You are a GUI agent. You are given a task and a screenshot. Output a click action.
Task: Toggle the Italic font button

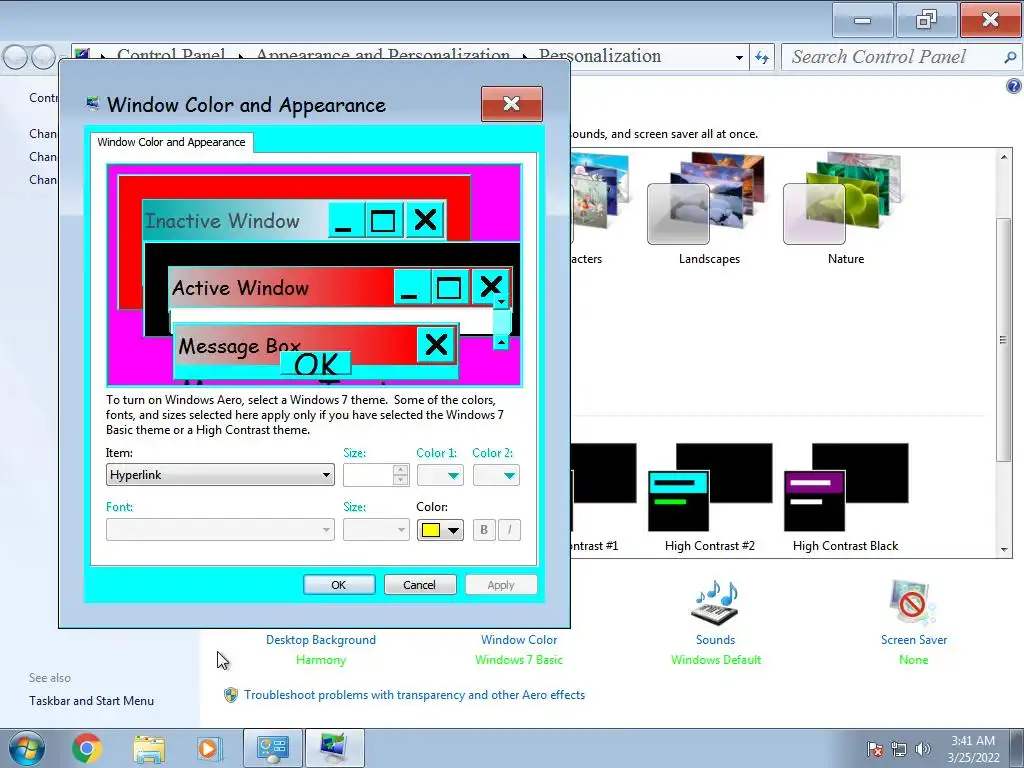click(509, 530)
